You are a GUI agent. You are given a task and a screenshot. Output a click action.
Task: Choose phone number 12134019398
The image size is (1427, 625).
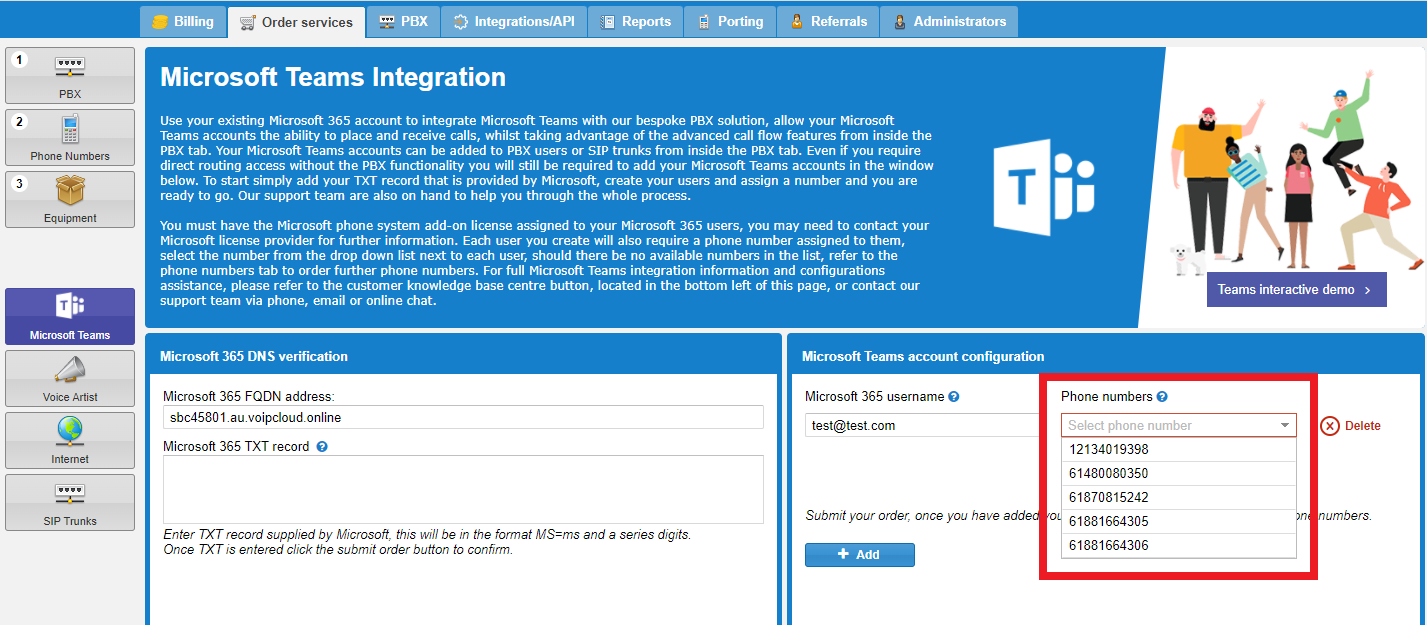[1178, 450]
